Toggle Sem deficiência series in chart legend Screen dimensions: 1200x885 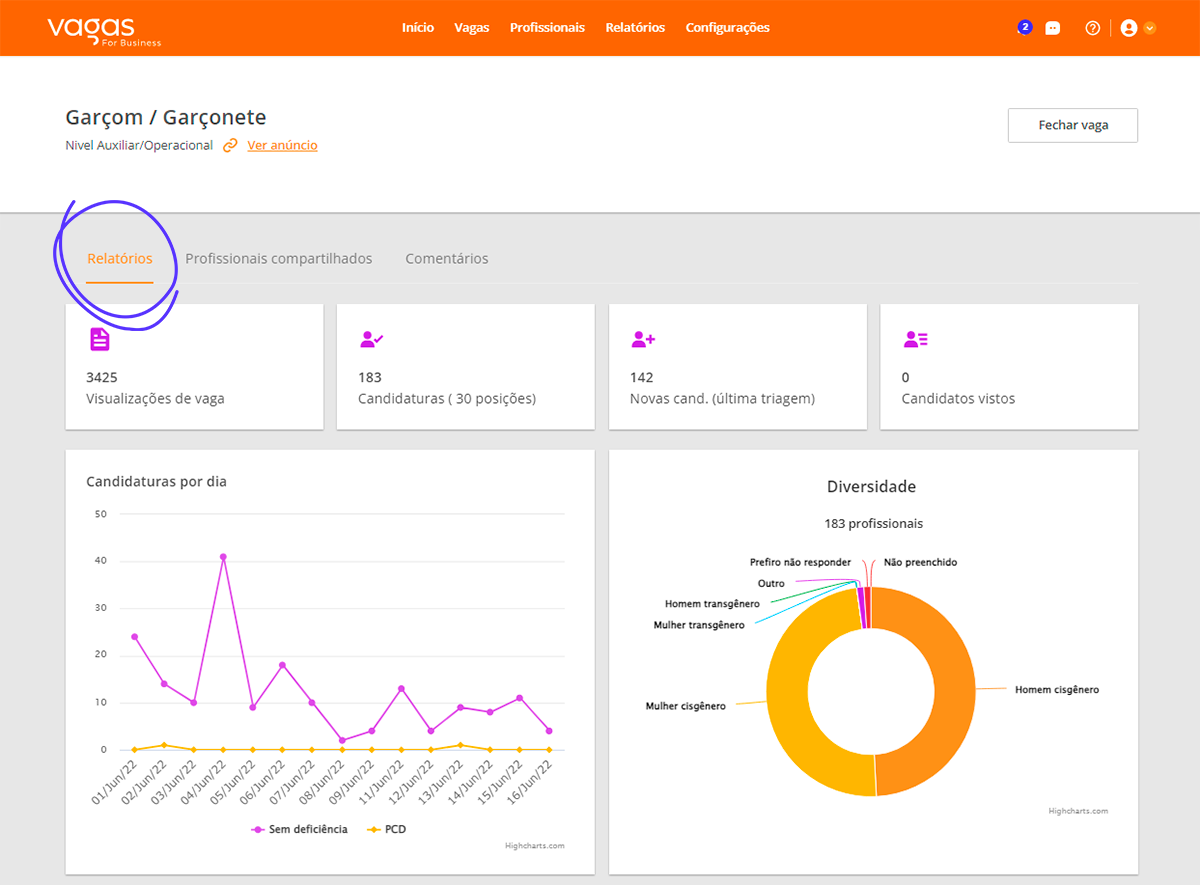click(300, 829)
